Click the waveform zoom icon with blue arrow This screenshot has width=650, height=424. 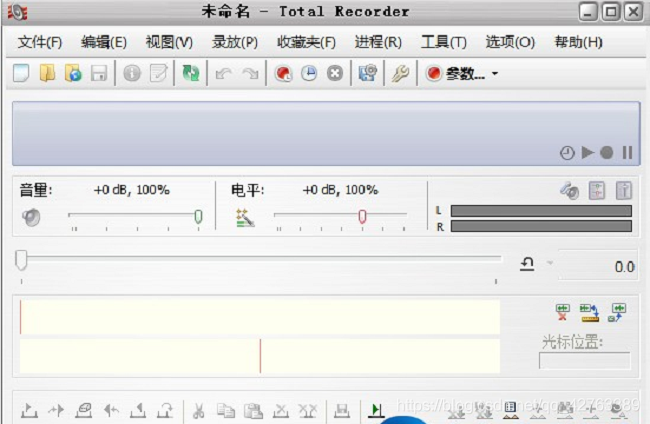pos(617,313)
